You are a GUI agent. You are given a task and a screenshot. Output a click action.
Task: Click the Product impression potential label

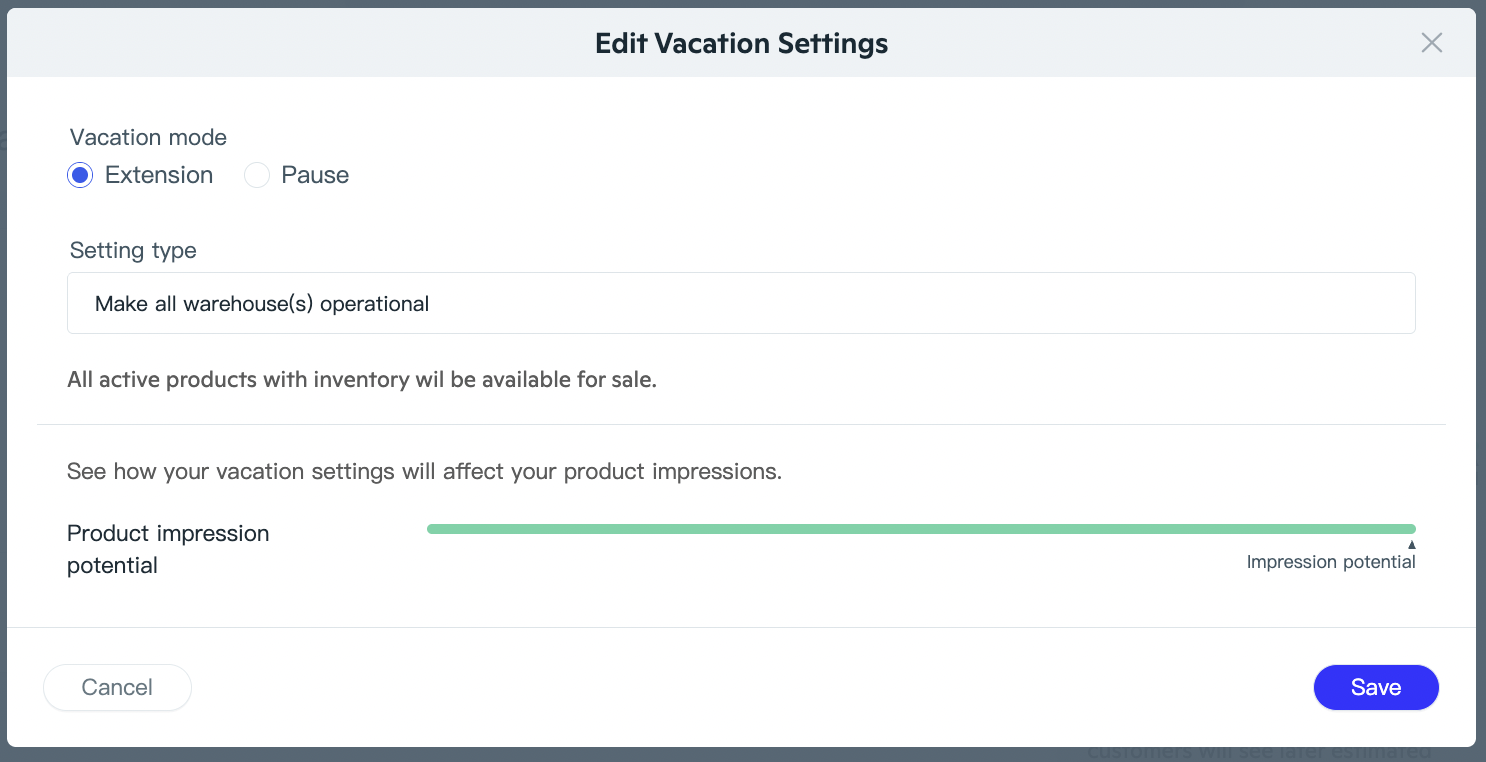[x=168, y=549]
